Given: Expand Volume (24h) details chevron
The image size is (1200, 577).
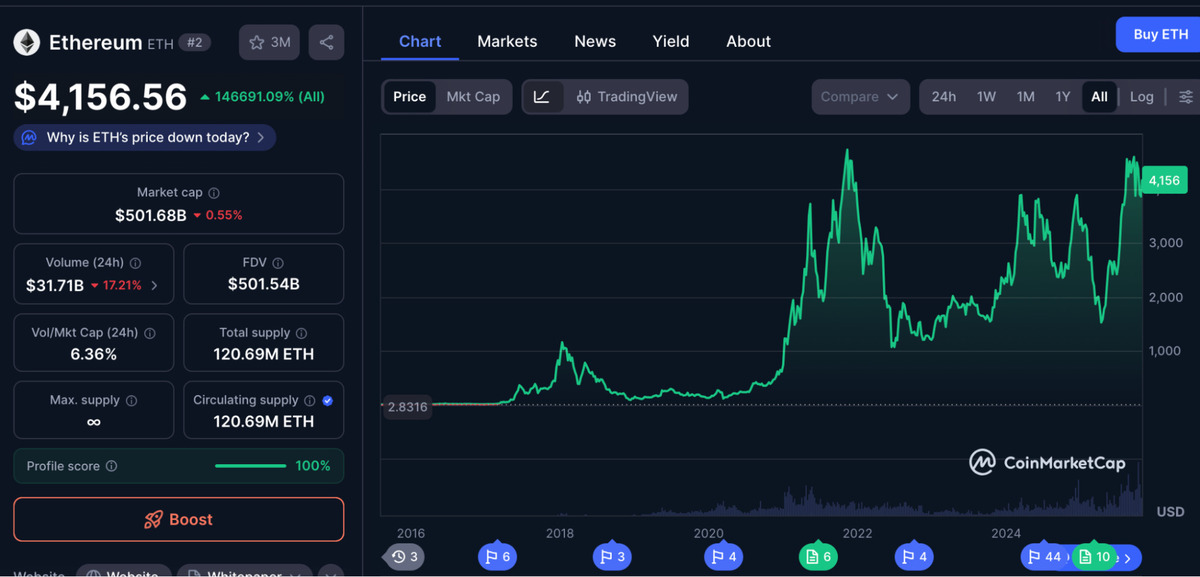Looking at the screenshot, I should pyautogui.click(x=154, y=286).
